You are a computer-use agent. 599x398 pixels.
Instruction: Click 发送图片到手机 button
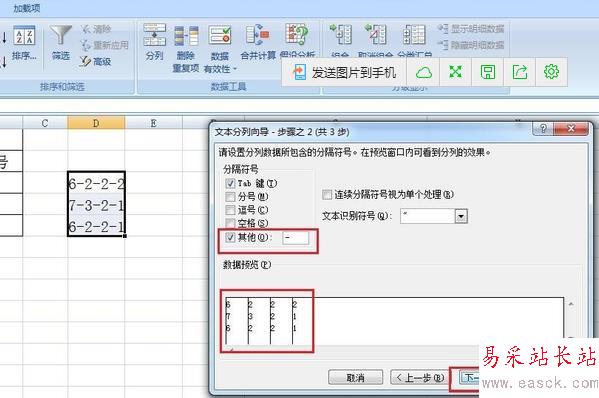(343, 72)
